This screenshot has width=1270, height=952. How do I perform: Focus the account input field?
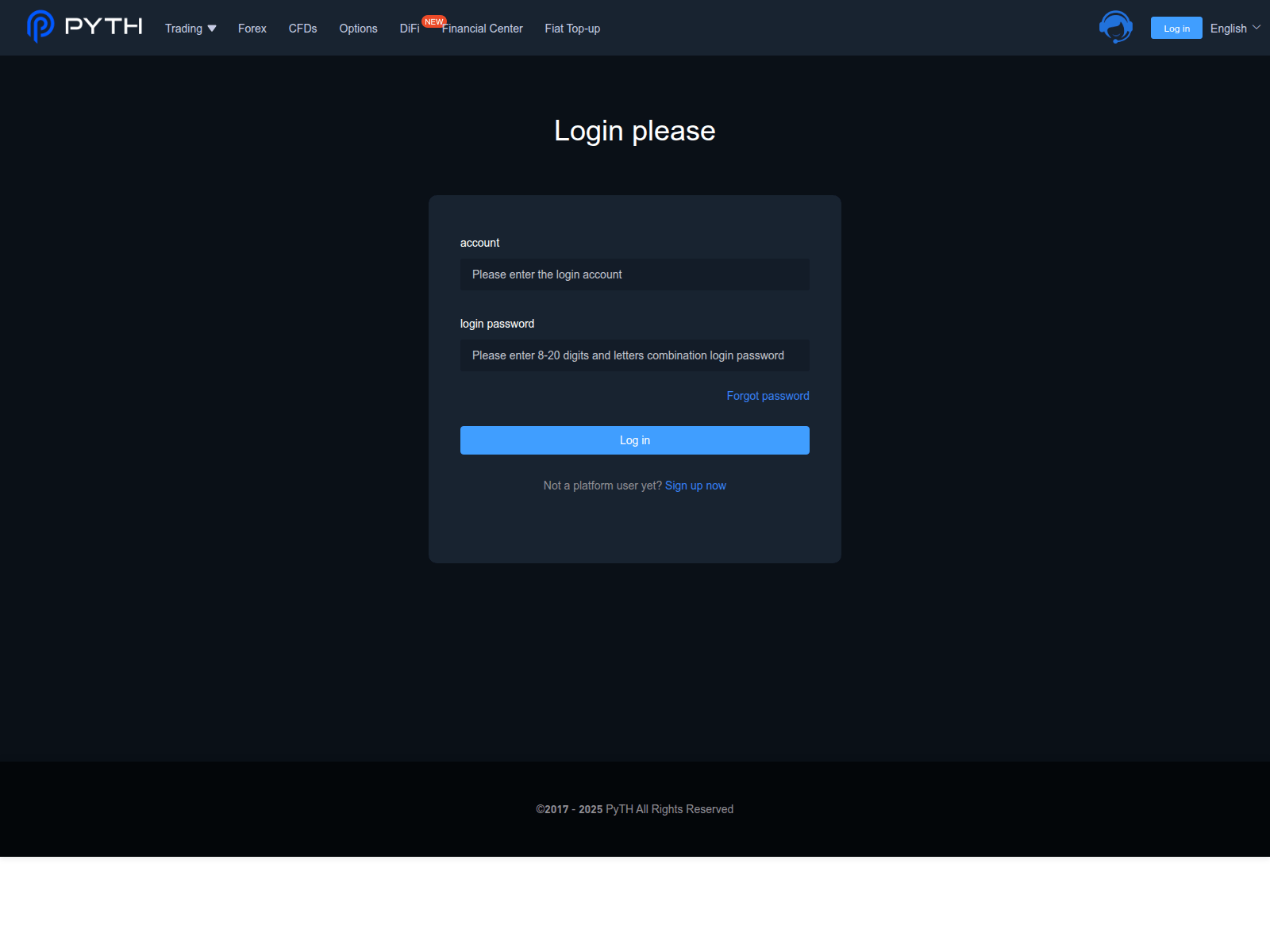point(634,274)
